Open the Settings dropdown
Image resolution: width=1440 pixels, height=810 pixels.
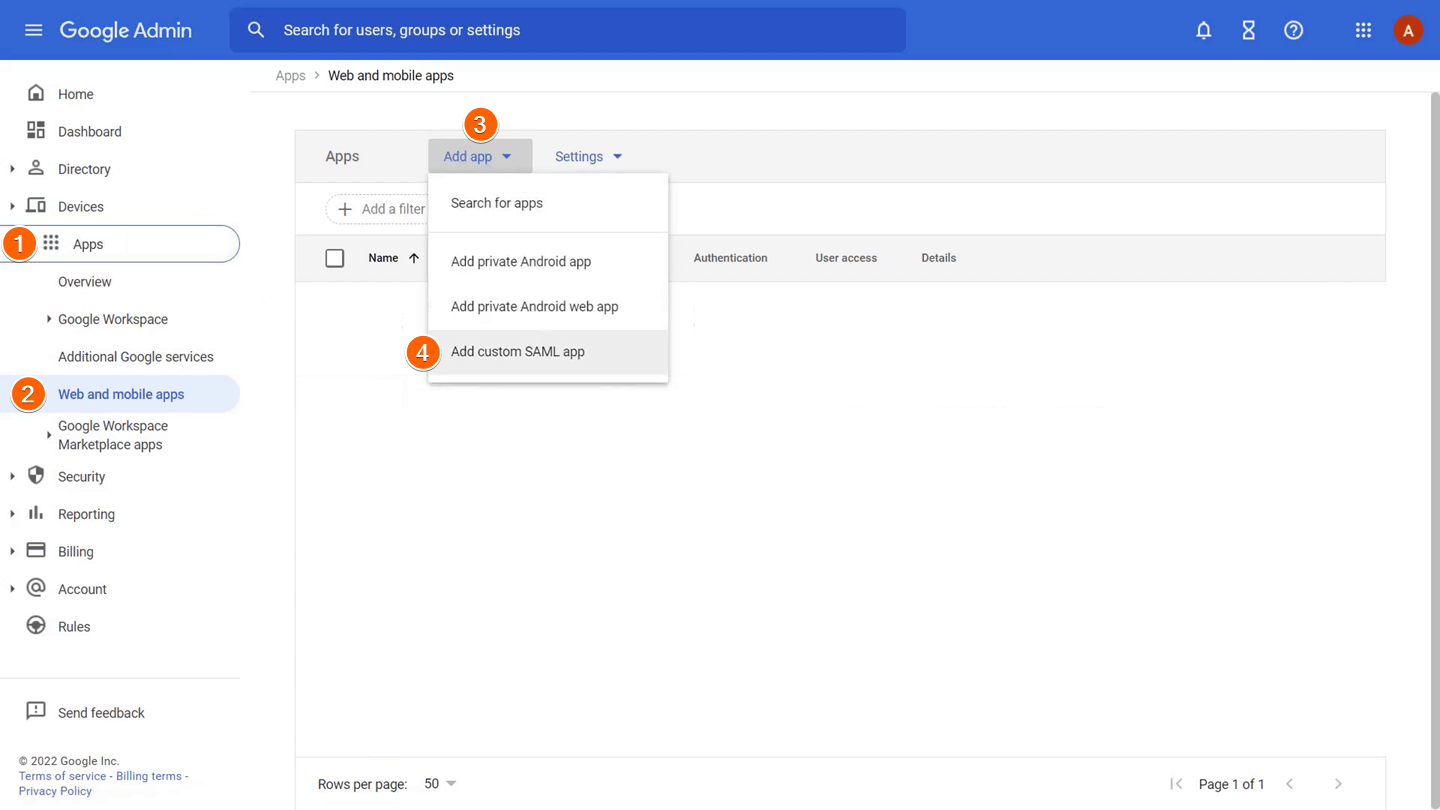[x=588, y=157]
